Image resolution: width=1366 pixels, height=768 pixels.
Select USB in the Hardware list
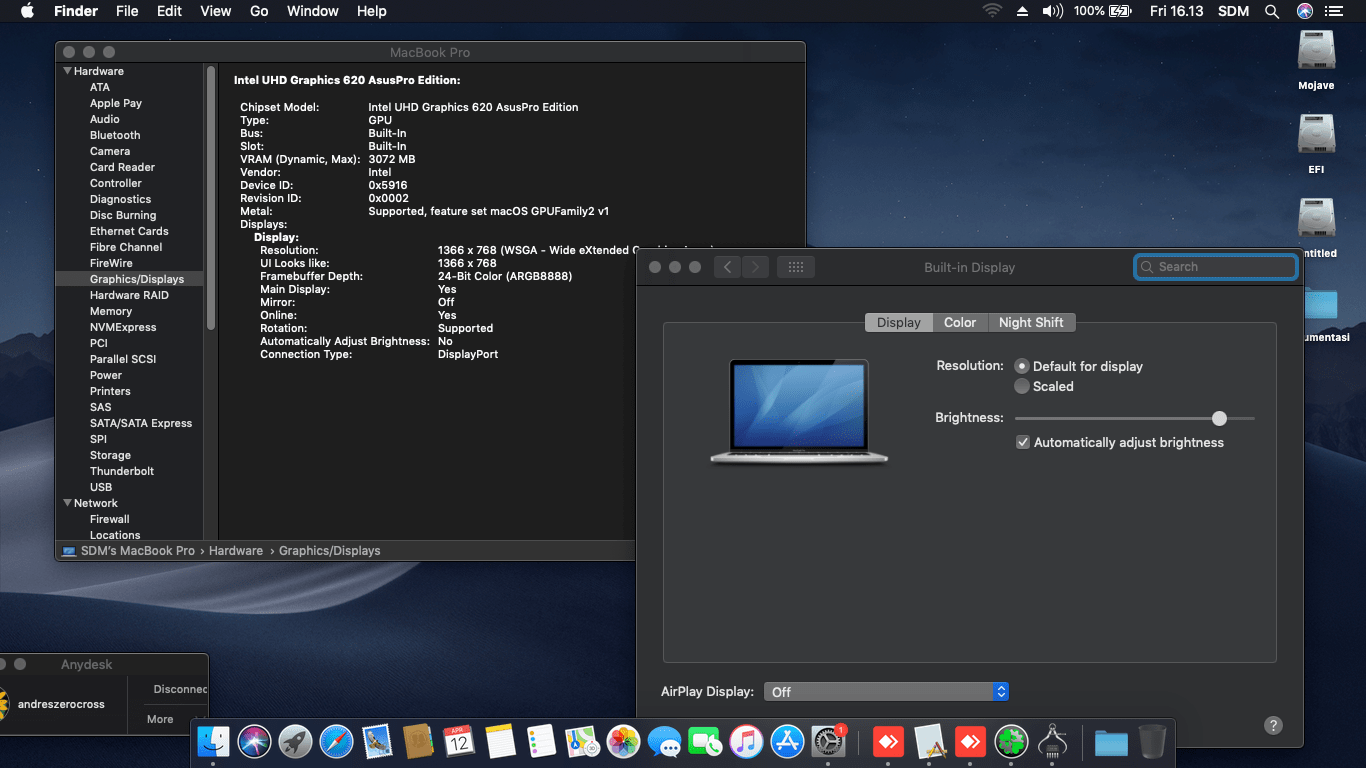coord(101,487)
